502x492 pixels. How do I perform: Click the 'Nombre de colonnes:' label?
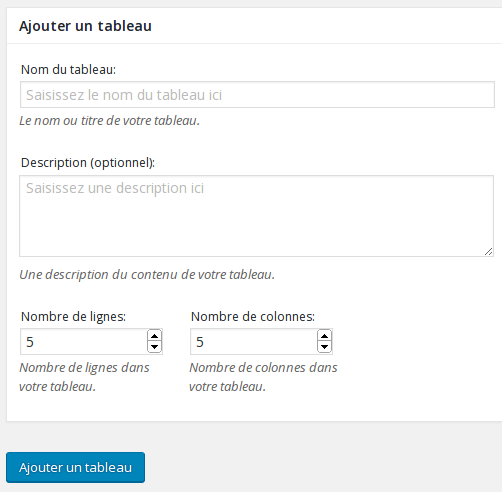coord(253,316)
